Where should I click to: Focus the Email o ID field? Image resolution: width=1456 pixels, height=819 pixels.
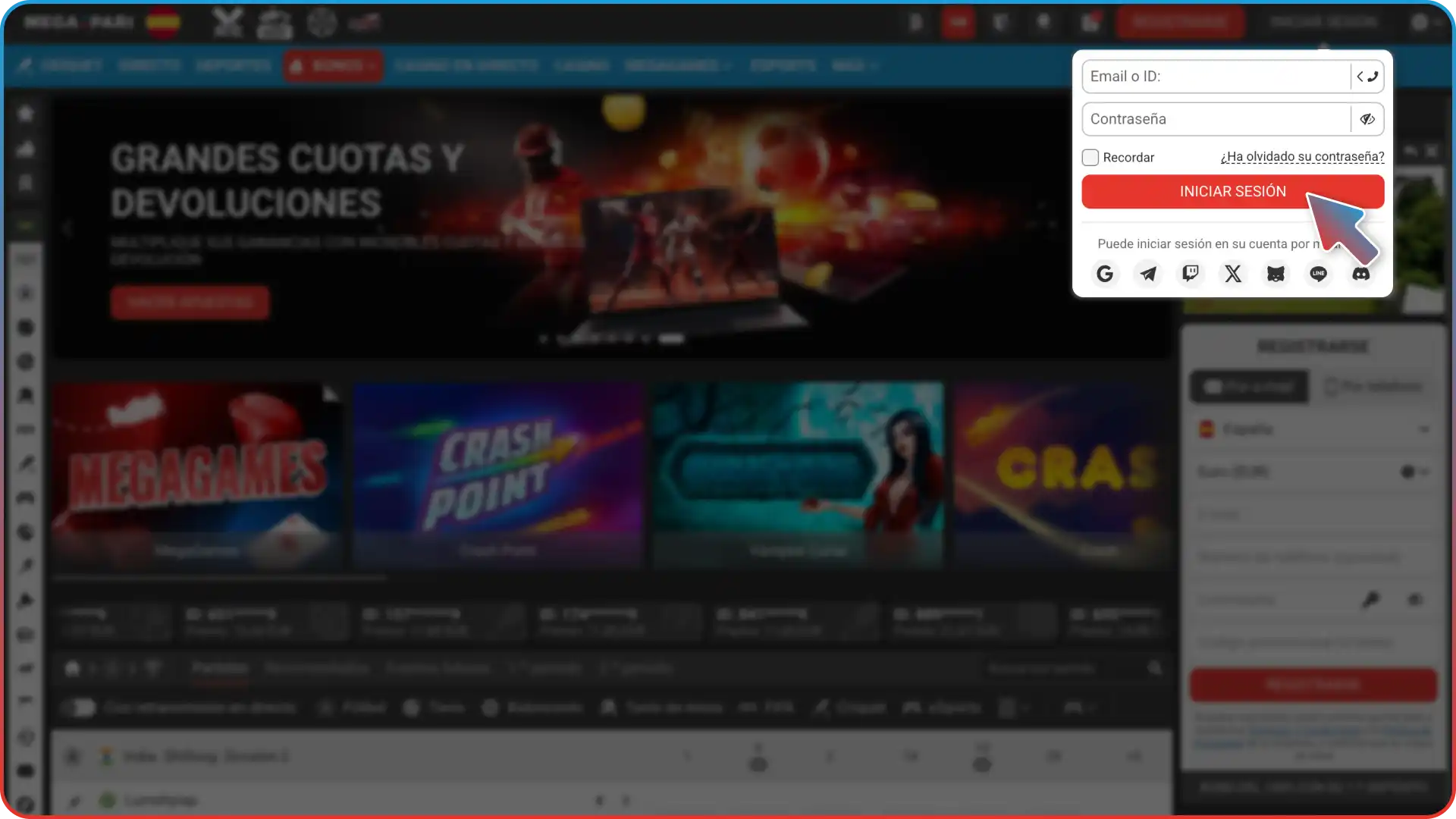(x=1216, y=77)
